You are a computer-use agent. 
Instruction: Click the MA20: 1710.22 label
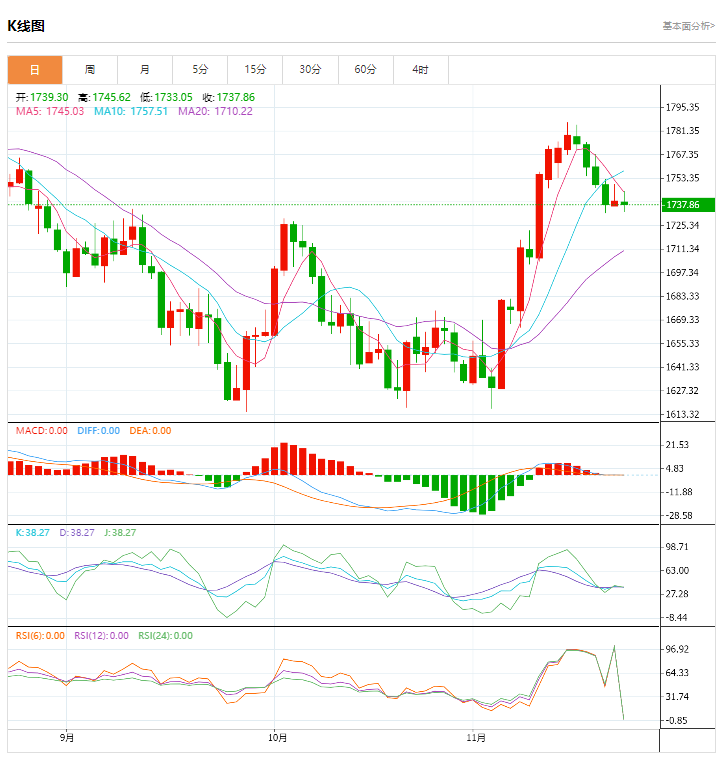coord(215,112)
